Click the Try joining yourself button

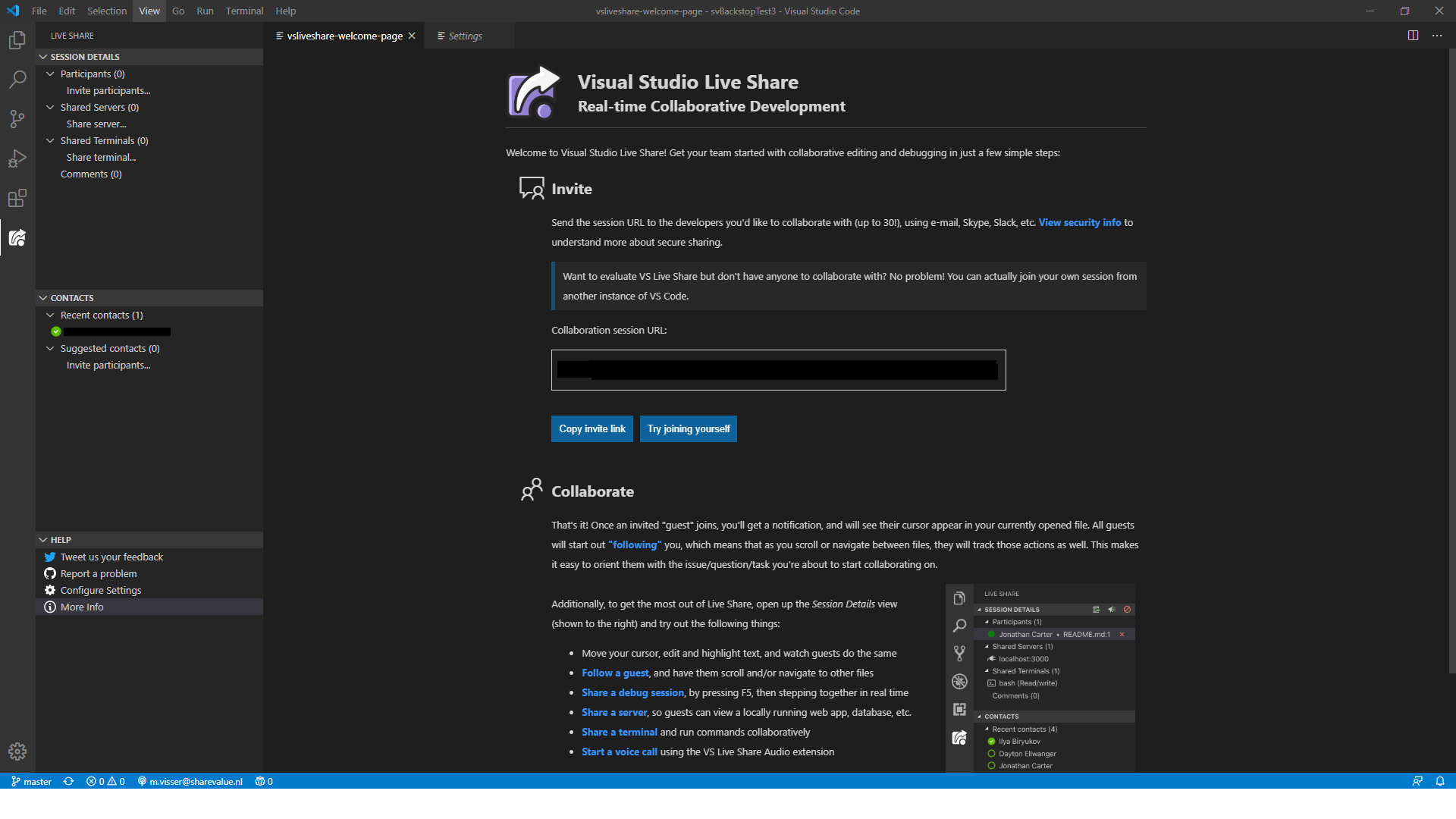pyautogui.click(x=689, y=428)
